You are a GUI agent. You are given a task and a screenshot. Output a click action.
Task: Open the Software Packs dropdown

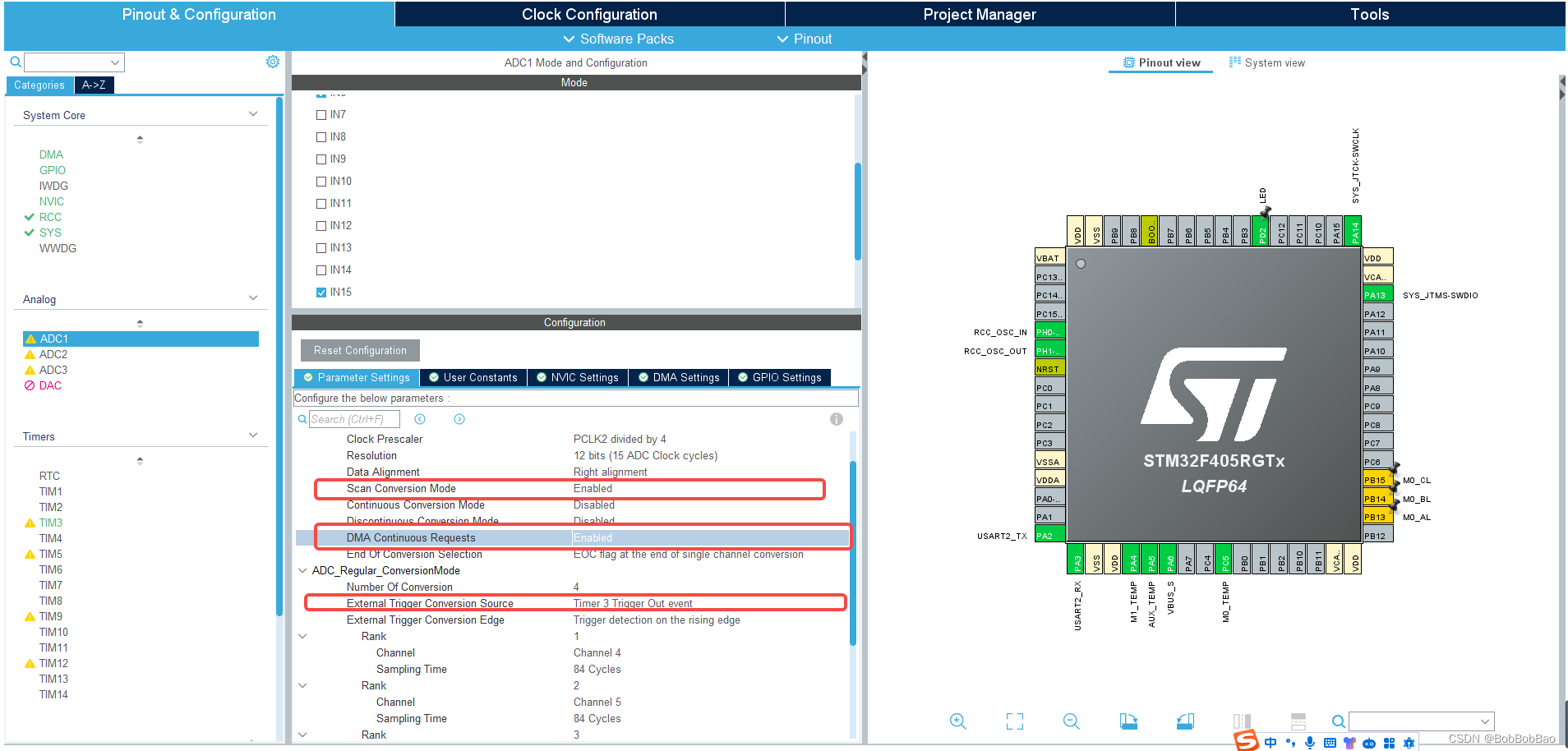tap(618, 39)
